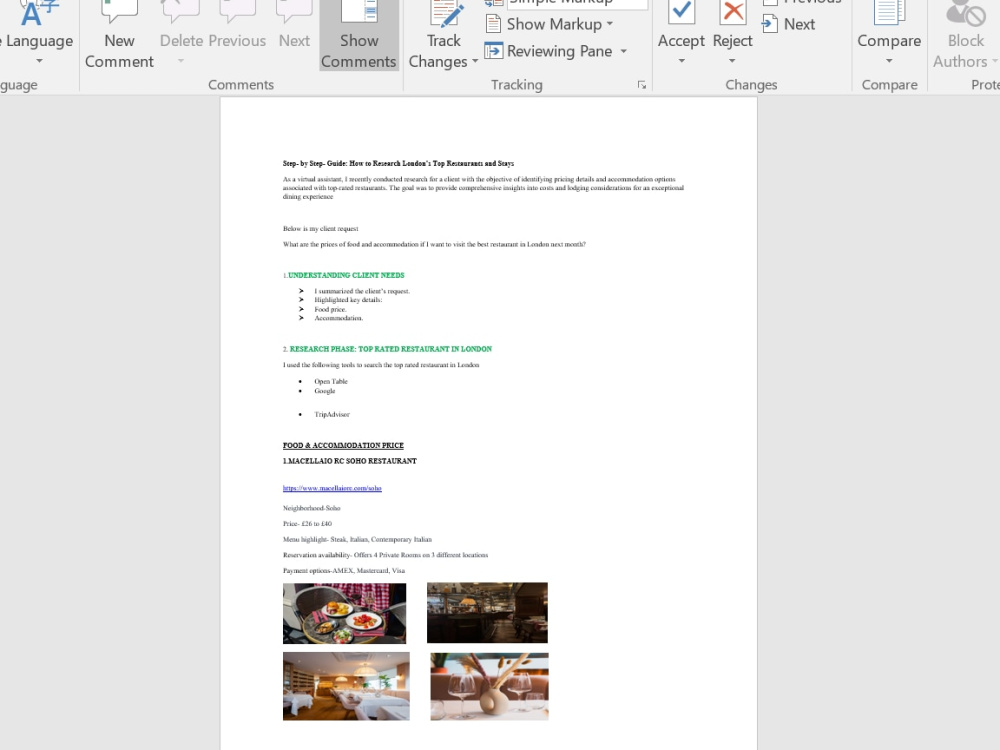Click the RESEARCH PHASE green heading

pos(390,349)
